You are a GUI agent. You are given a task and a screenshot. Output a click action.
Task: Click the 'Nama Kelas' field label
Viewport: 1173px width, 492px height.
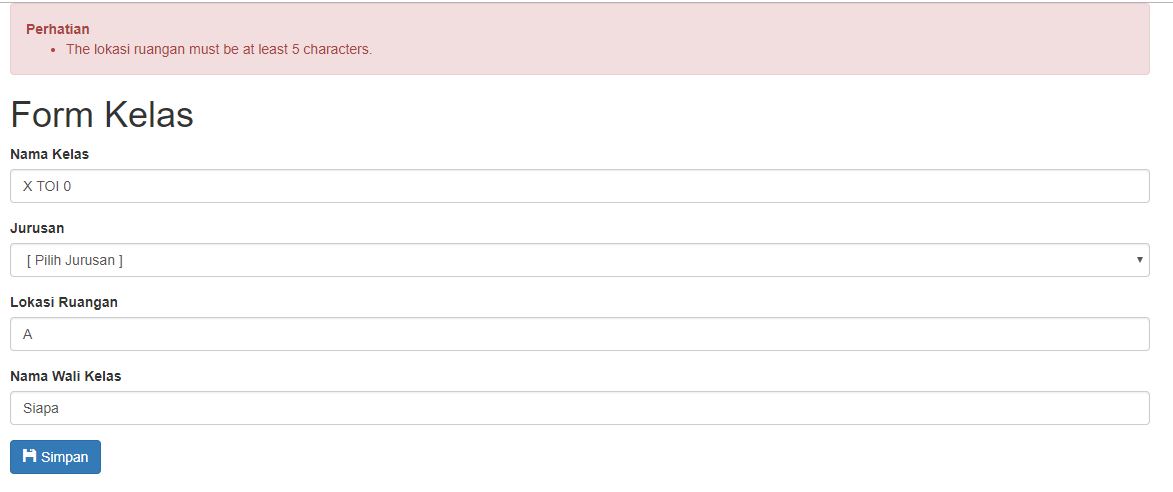49,154
